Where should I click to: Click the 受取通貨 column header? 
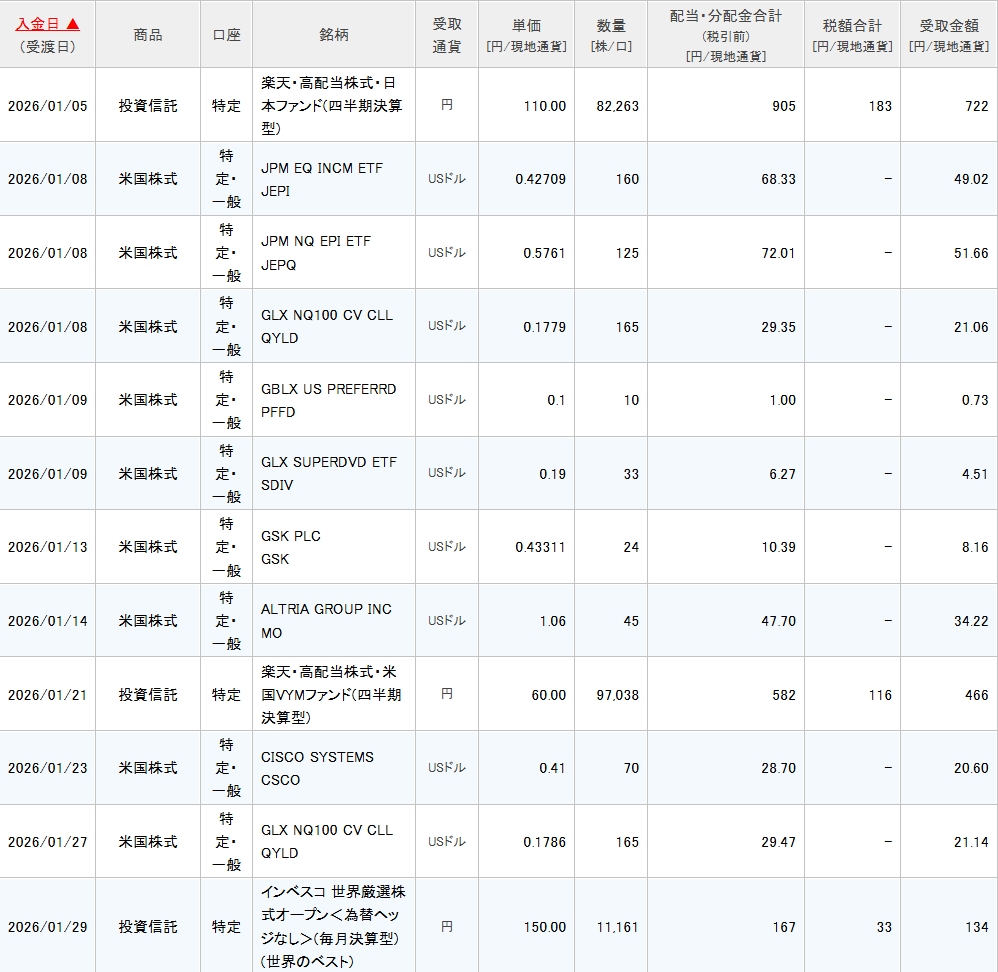tap(447, 35)
